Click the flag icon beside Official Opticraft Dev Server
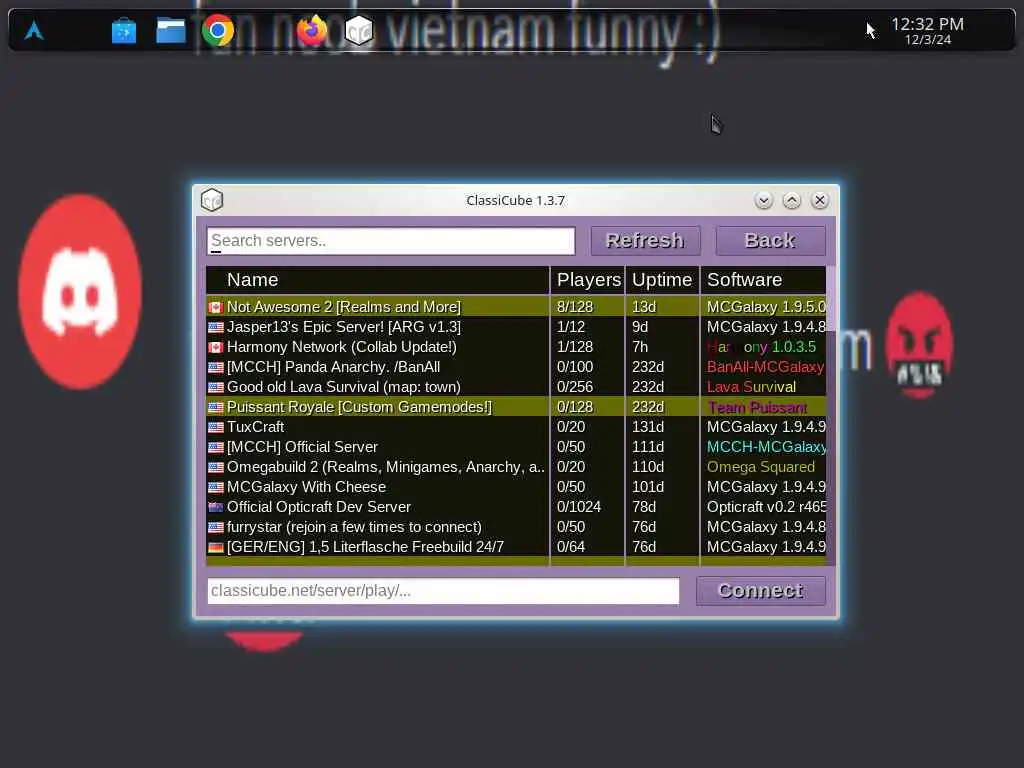Image resolution: width=1024 pixels, height=768 pixels. pyautogui.click(x=216, y=507)
